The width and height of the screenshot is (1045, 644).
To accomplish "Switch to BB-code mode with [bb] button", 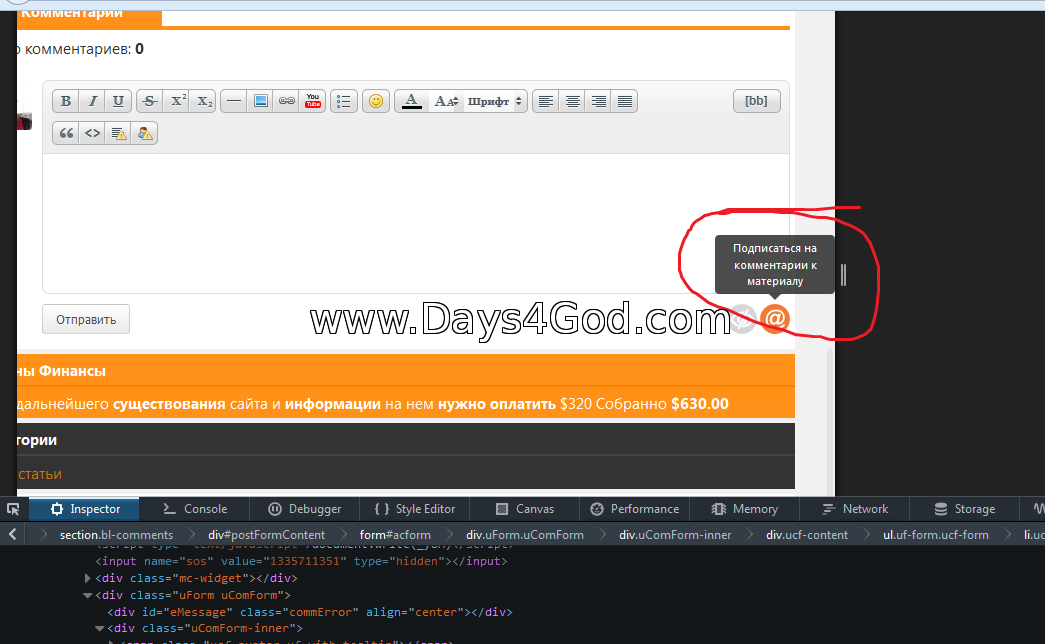I will 756,101.
